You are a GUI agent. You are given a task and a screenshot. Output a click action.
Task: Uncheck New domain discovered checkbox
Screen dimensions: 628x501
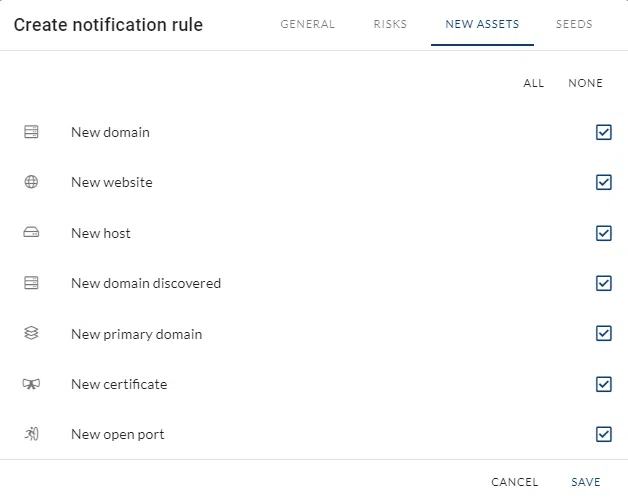pos(603,283)
